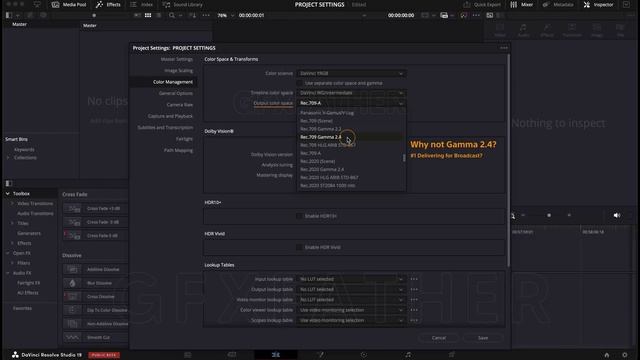Screen dimensions: 640x360
Task: Open Project Settings via bottom-right gear icon
Action: tap(624, 355)
